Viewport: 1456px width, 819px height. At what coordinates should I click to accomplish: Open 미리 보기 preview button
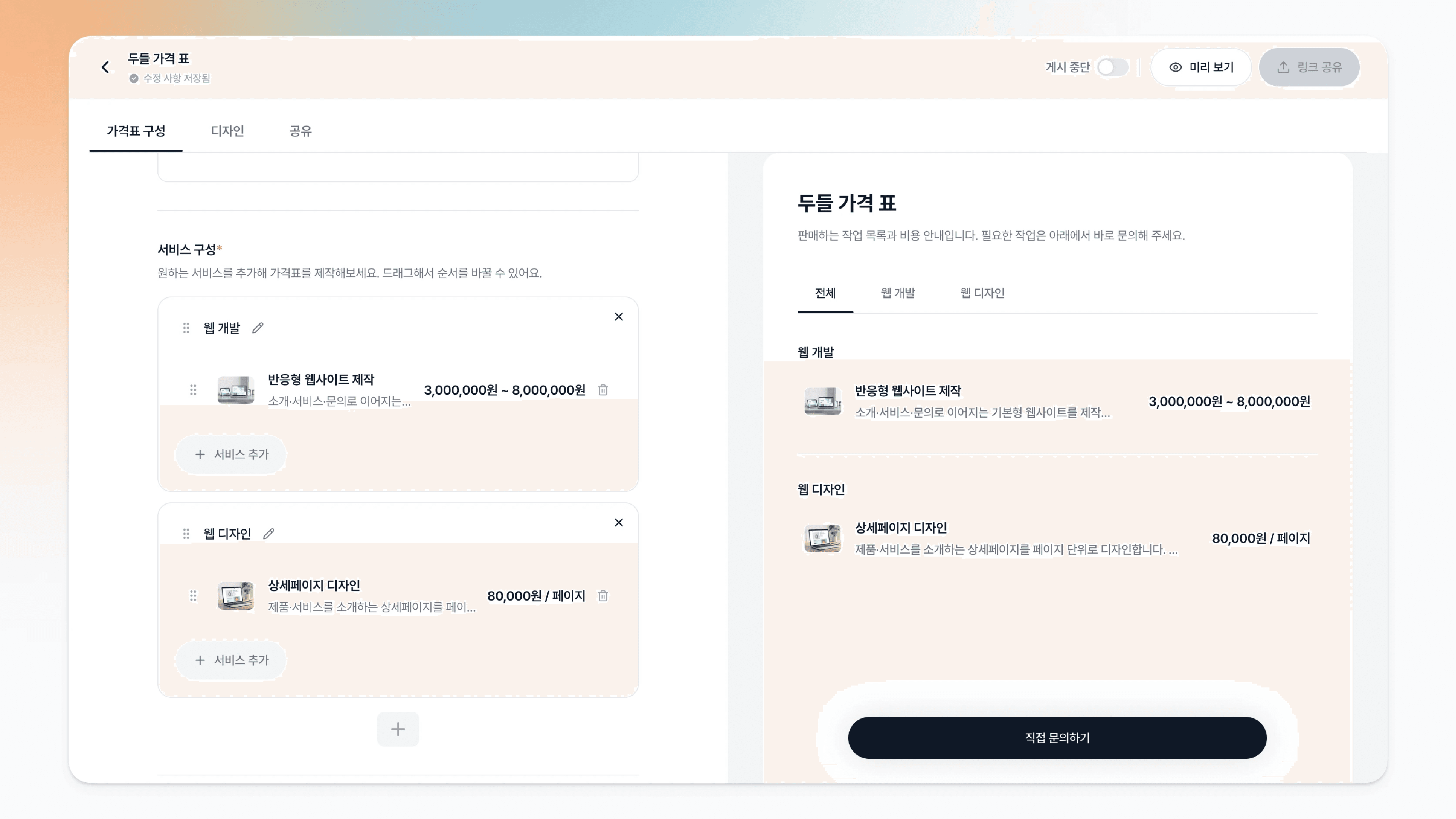(x=1201, y=67)
